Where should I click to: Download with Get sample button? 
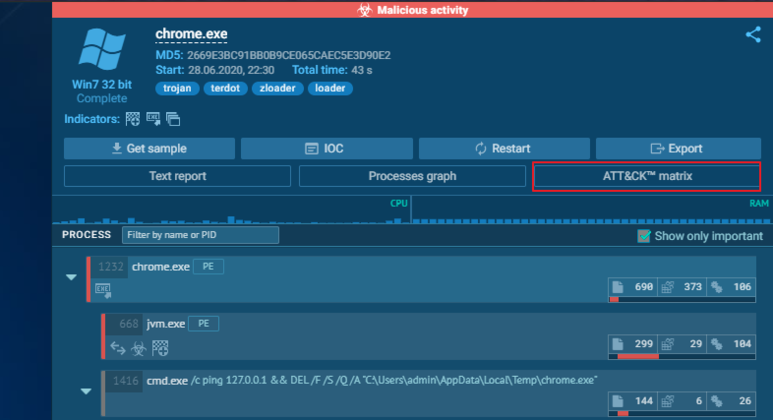149,148
